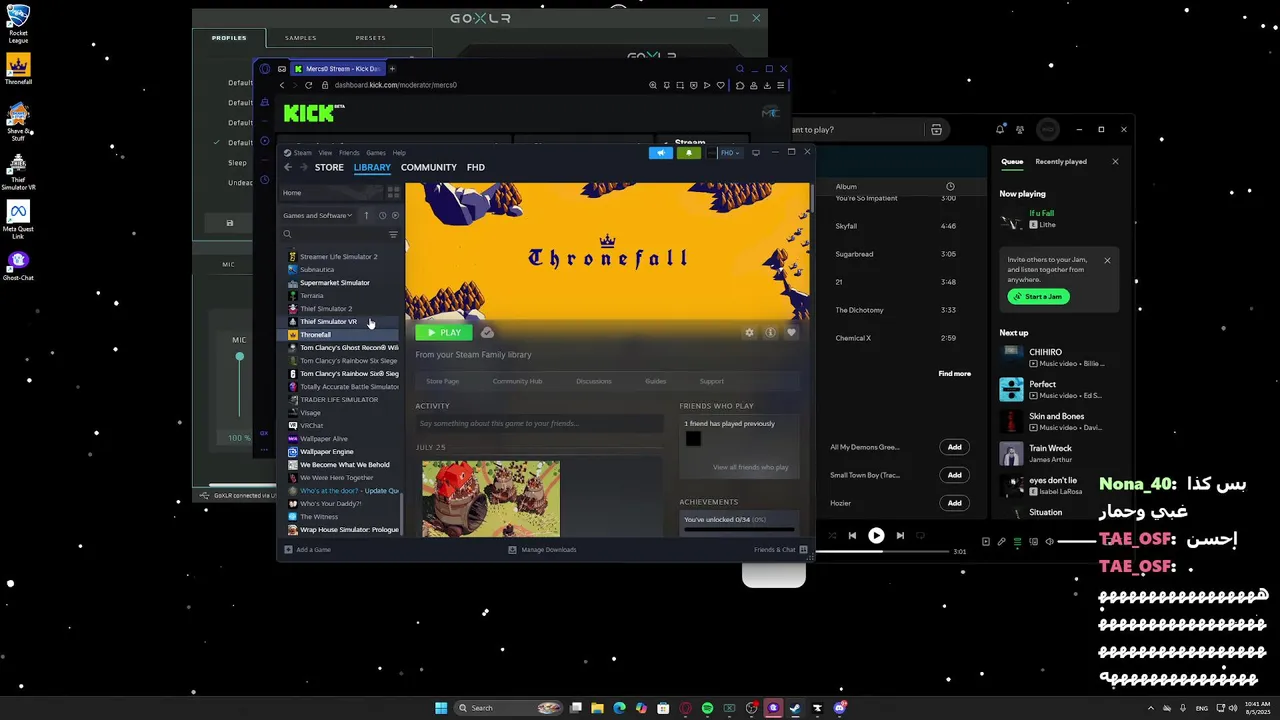1280x720 pixels.
Task: Toggle Spotify queue icon in player bar
Action: 1018,541
